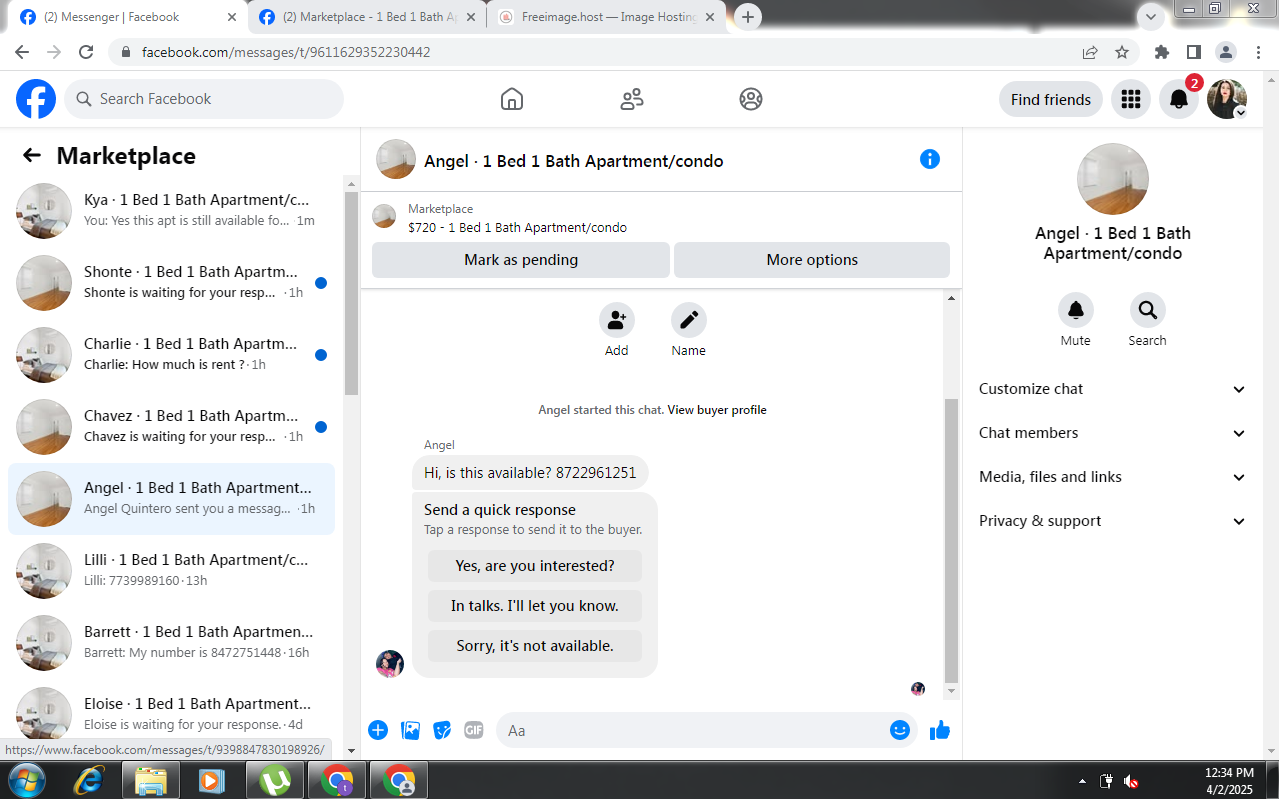
Task: Open the grid Menu icon
Action: 1131,99
